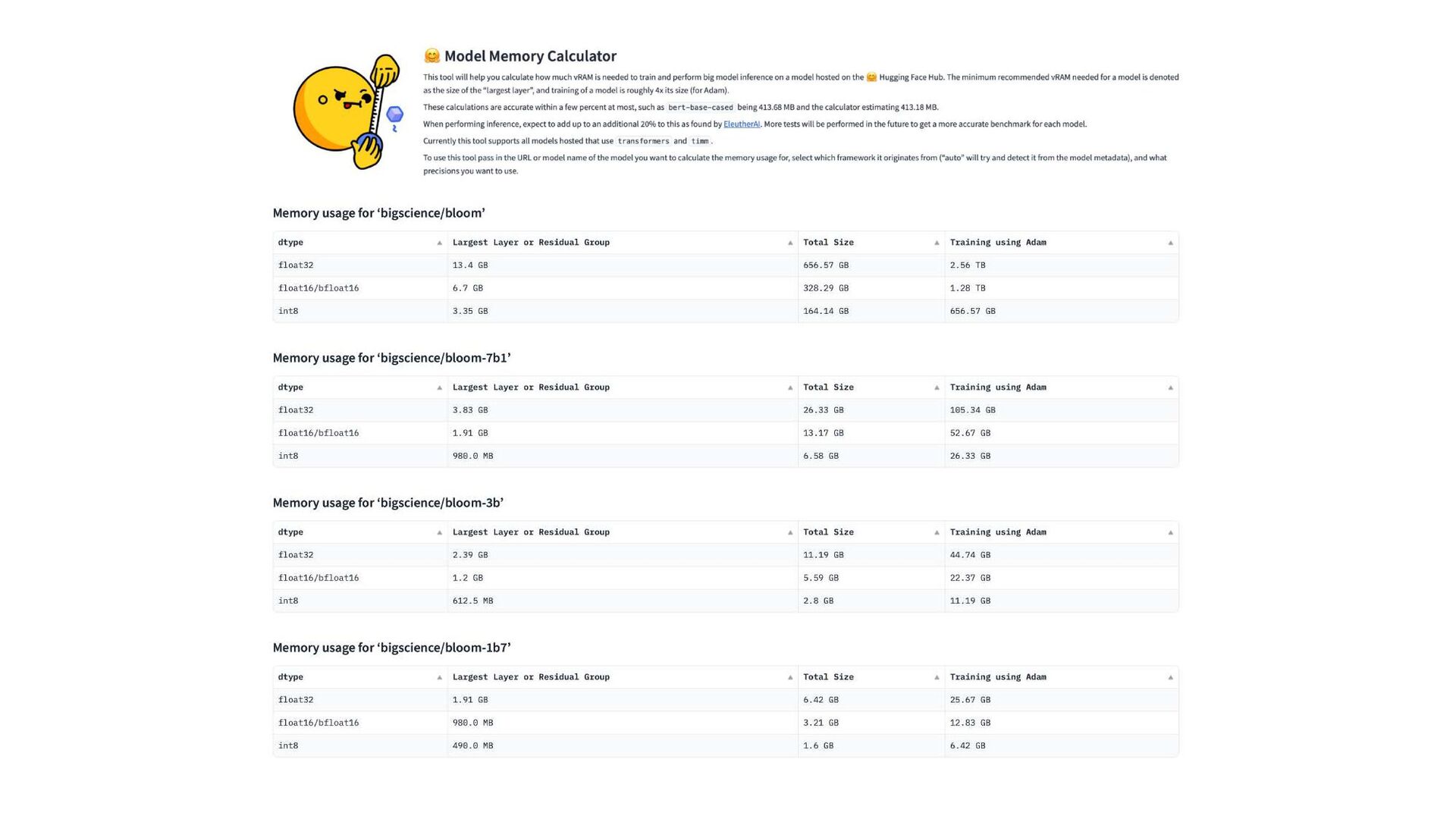The image size is (1456, 819).
Task: Select the 6.42 GB Total Size cell
Action: 871,700
